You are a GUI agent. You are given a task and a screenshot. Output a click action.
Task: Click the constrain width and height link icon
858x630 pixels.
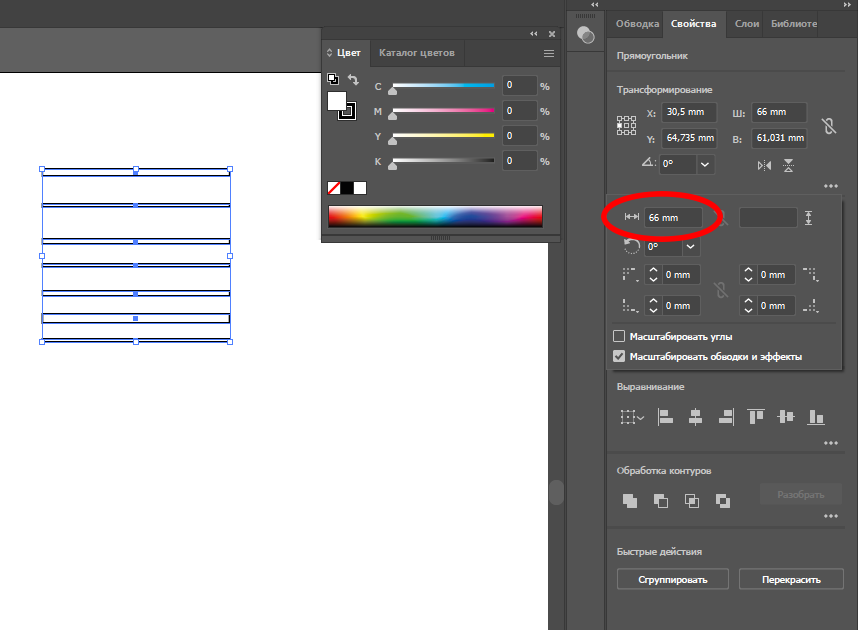tap(827, 125)
